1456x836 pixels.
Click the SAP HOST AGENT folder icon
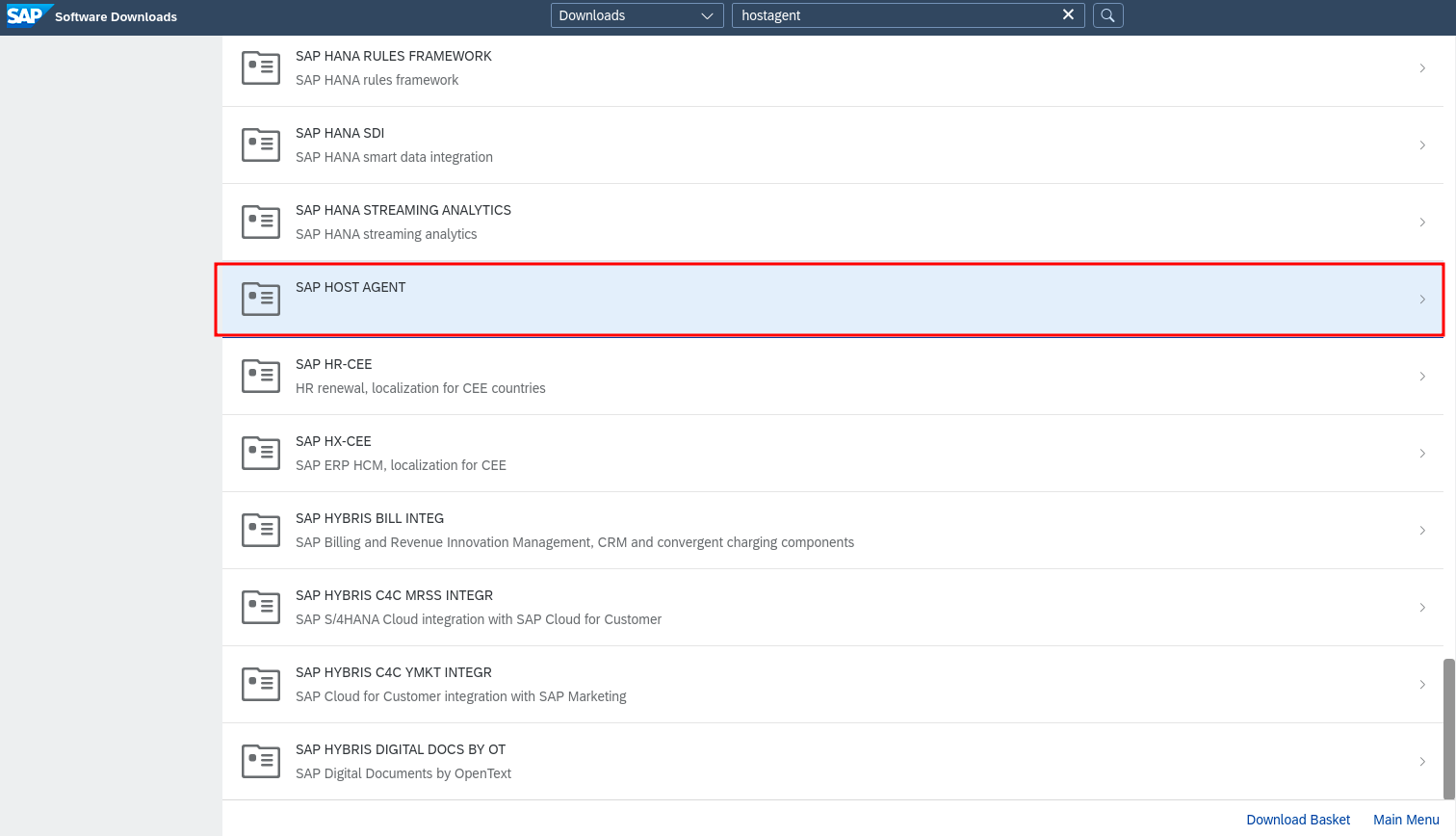(x=261, y=300)
